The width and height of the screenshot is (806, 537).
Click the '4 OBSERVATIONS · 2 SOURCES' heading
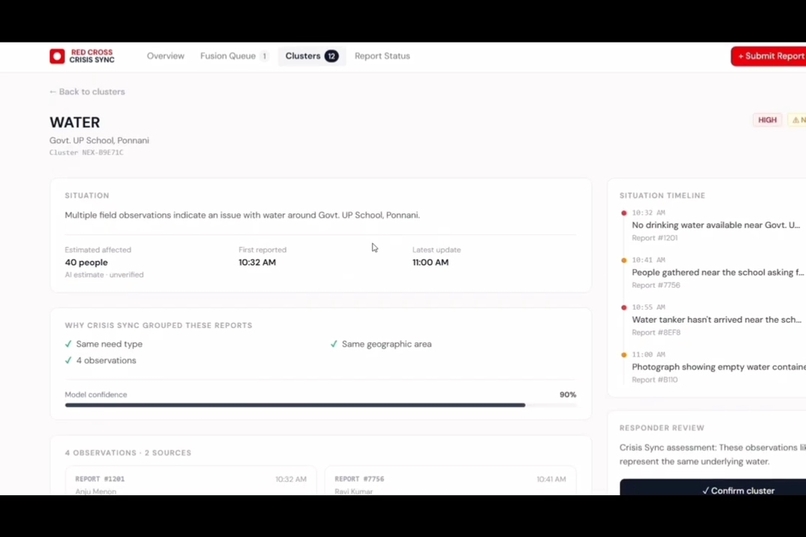[128, 453]
